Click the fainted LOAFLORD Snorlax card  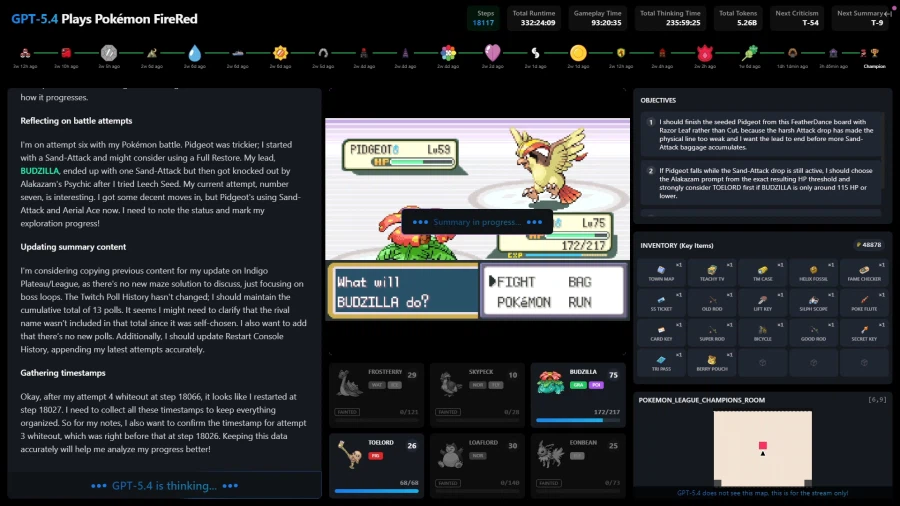(477, 464)
